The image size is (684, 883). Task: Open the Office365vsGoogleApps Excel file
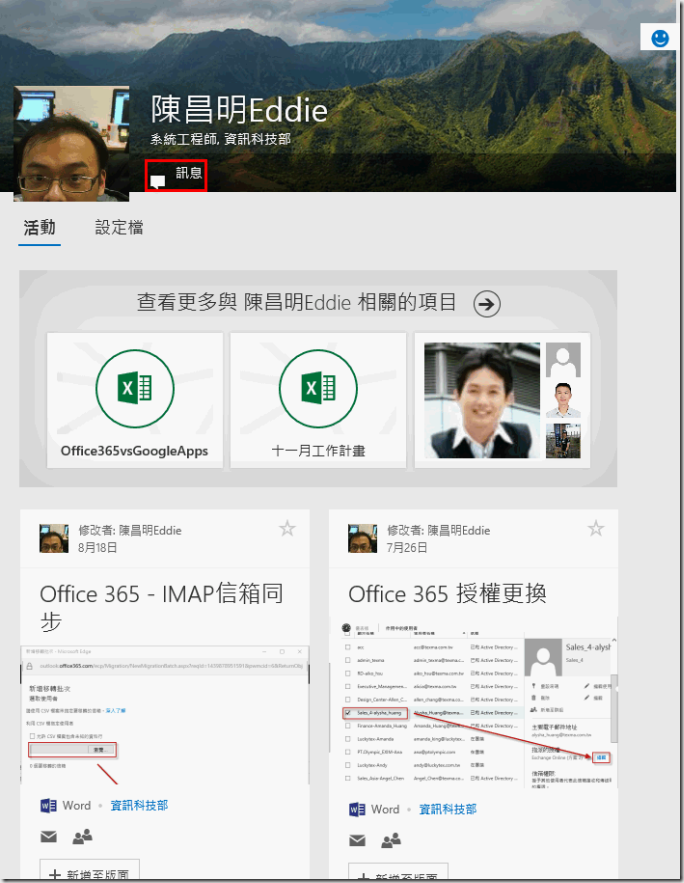(134, 400)
